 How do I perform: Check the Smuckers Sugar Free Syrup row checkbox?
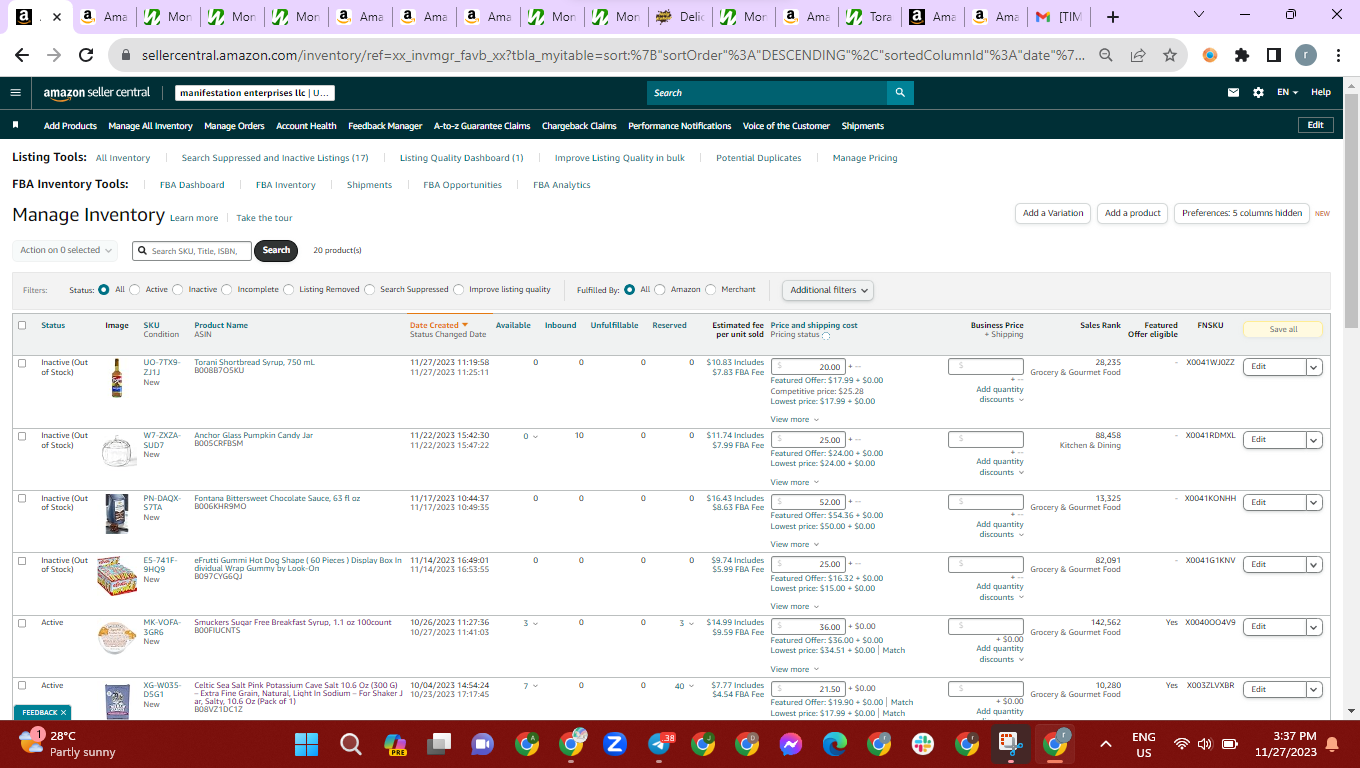pyautogui.click(x=22, y=622)
